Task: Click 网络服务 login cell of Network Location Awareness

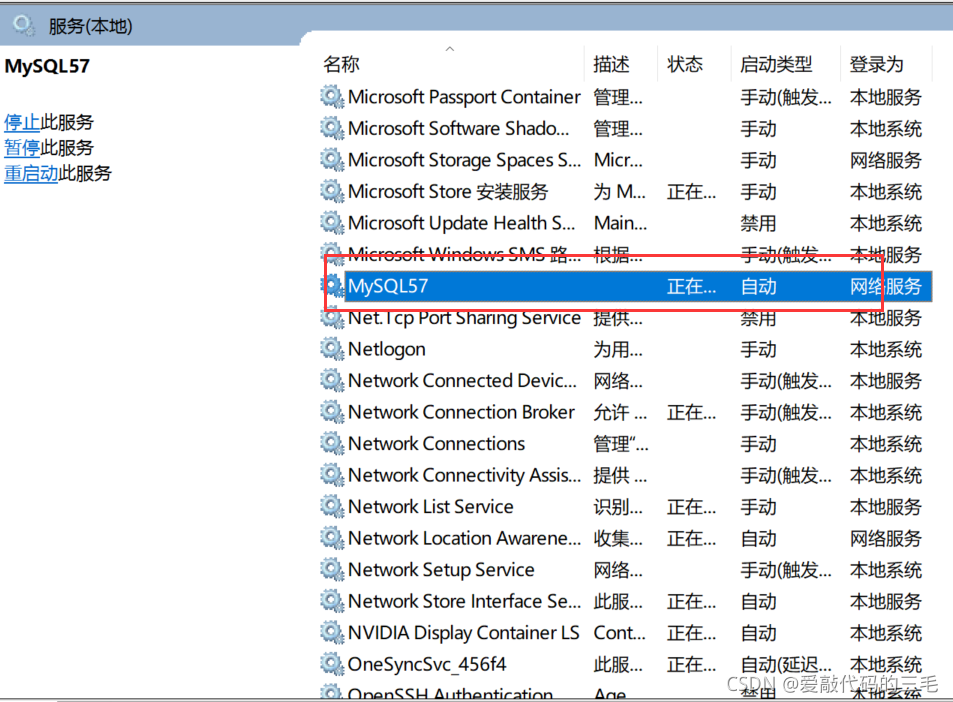Action: pos(886,538)
